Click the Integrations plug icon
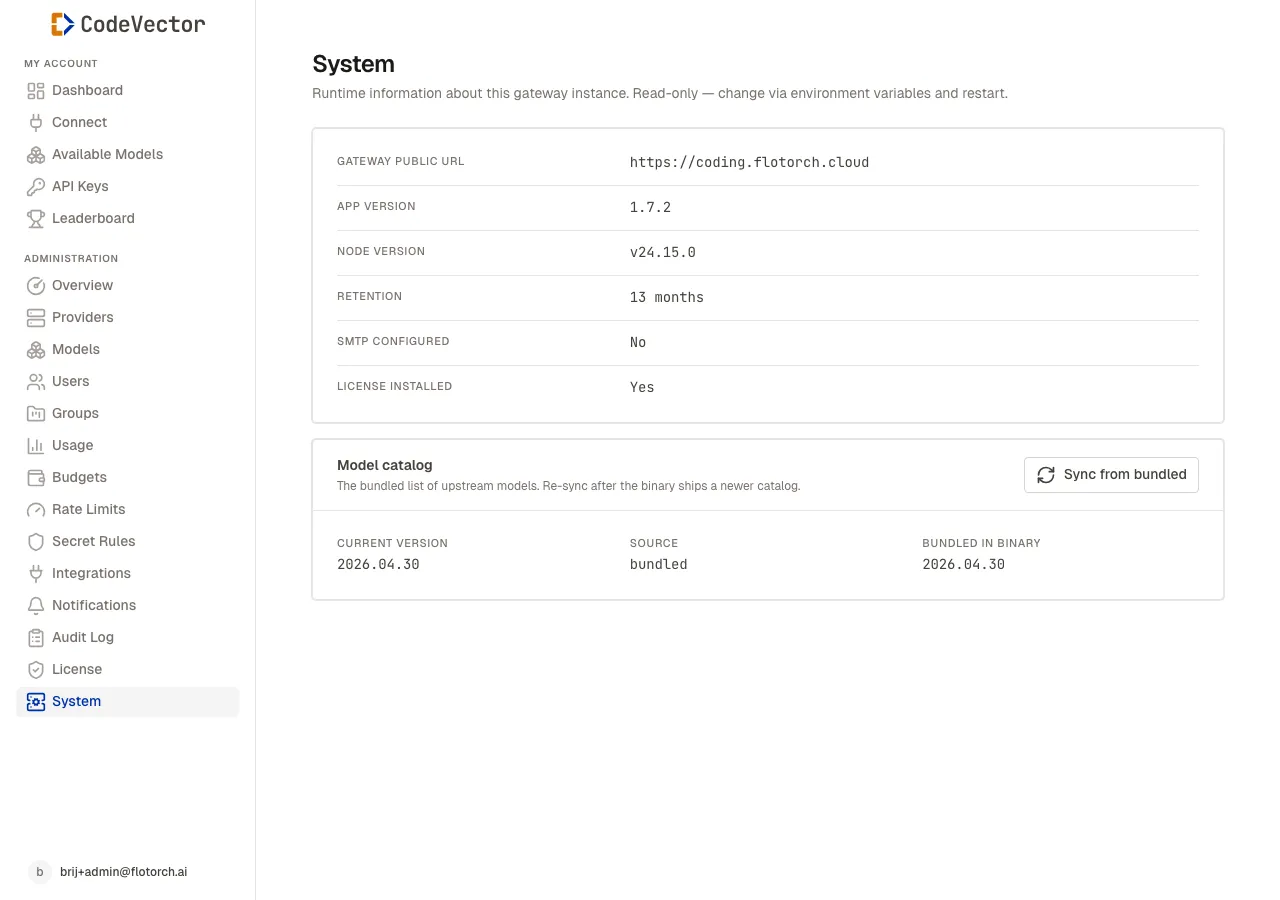 tap(36, 574)
